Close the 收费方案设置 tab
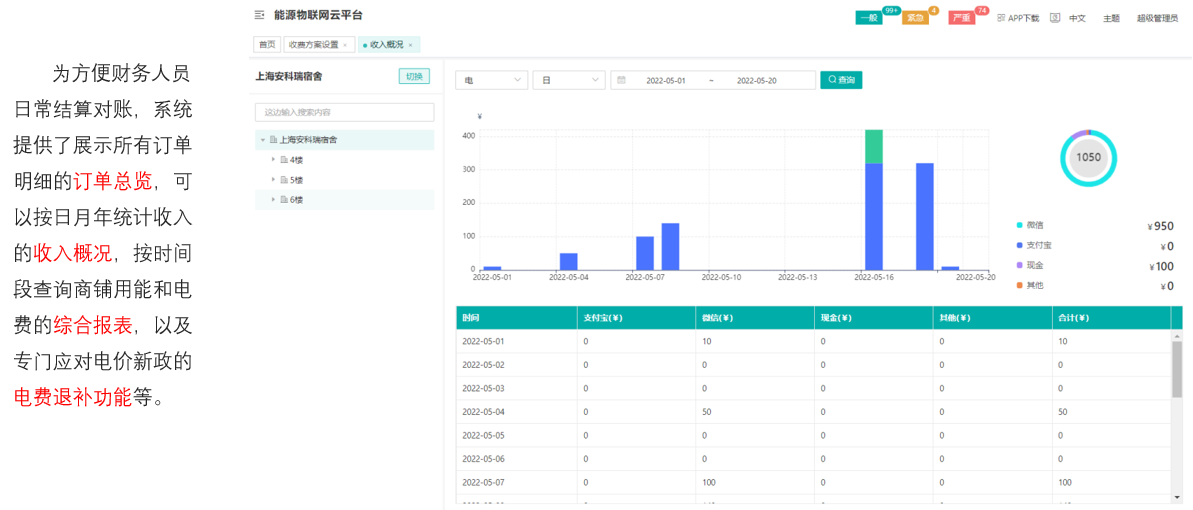Image resolution: width=1193 pixels, height=510 pixels. [345, 45]
